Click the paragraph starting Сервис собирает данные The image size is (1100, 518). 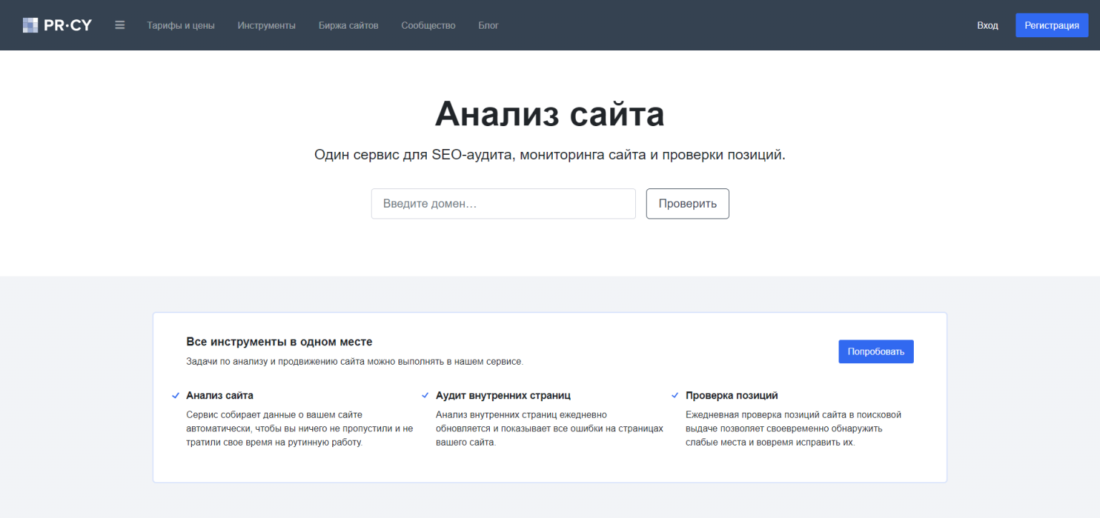(300, 429)
